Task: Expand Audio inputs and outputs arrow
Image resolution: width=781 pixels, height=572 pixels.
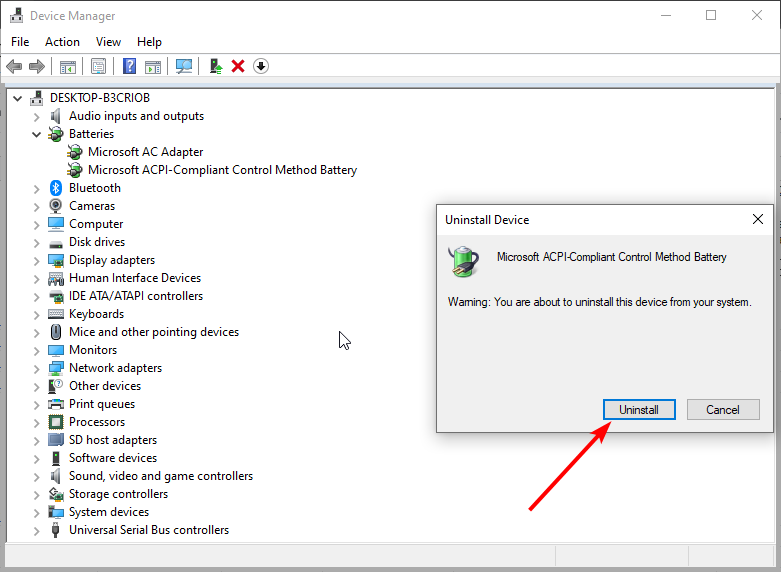Action: (x=36, y=117)
